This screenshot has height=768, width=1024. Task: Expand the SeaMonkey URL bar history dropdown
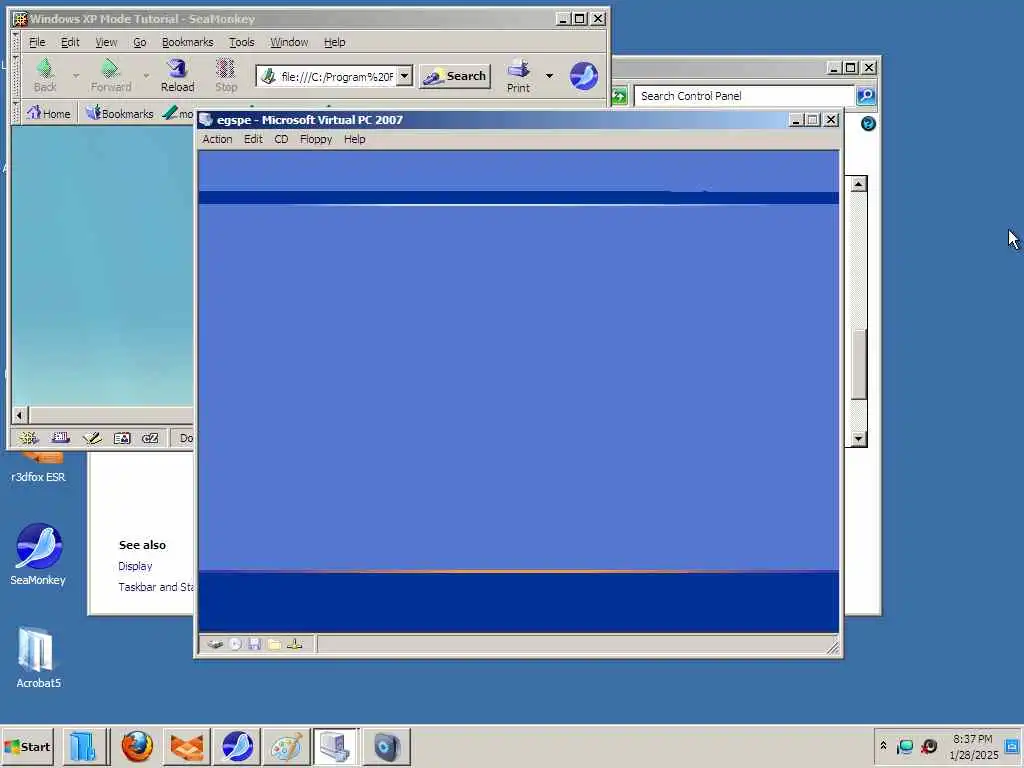tap(405, 76)
